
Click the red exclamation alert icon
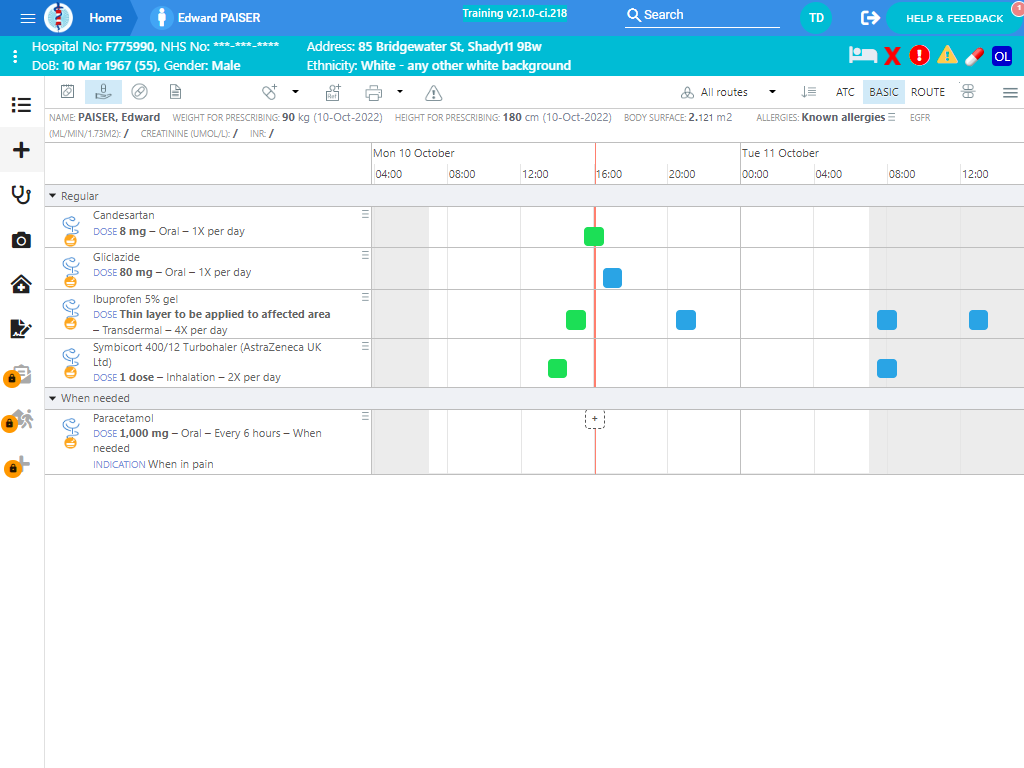click(x=920, y=56)
